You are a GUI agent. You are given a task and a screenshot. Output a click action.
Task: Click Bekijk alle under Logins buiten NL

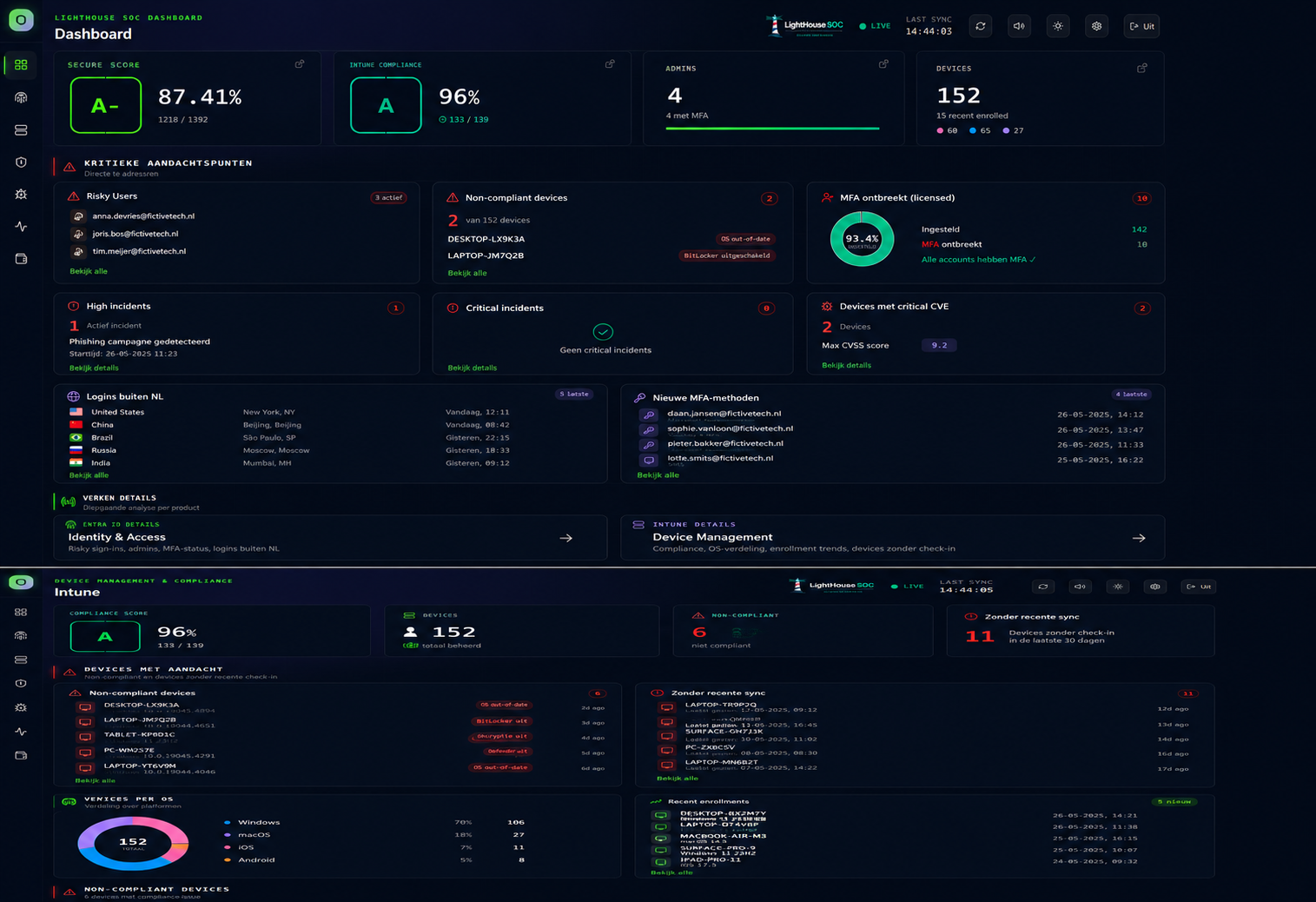click(89, 475)
